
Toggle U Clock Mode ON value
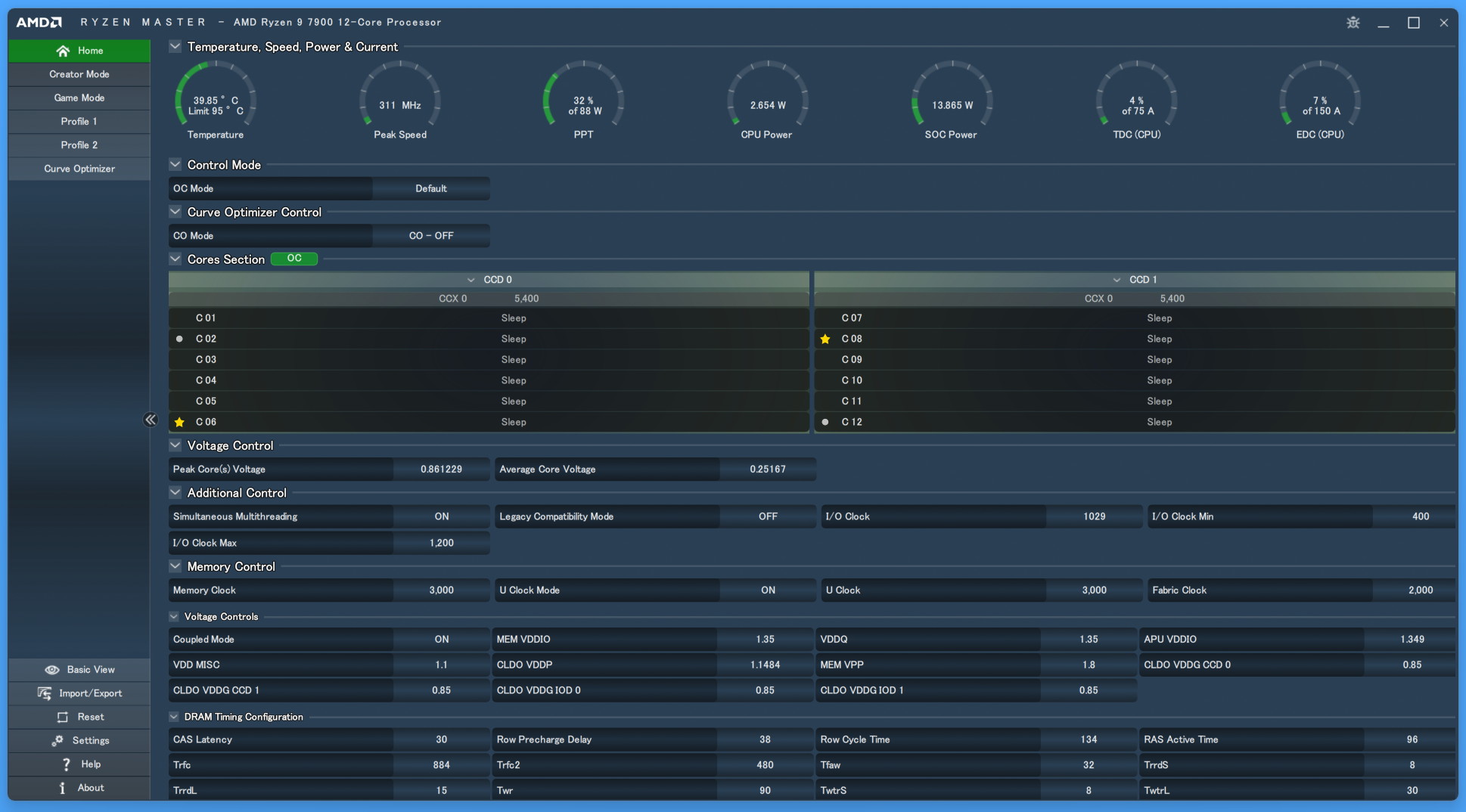pos(768,590)
